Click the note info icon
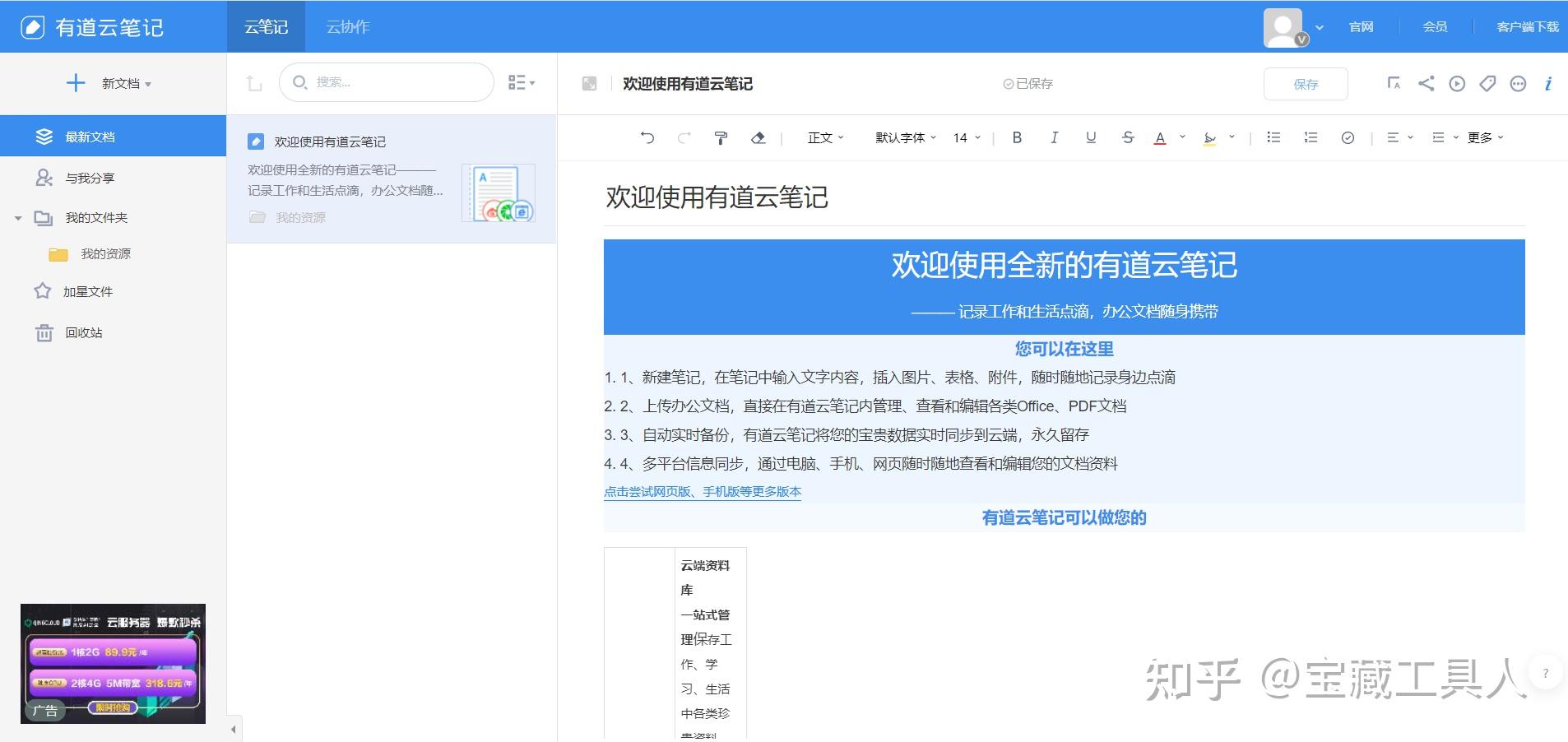The height and width of the screenshot is (742, 1568). pos(1548,83)
